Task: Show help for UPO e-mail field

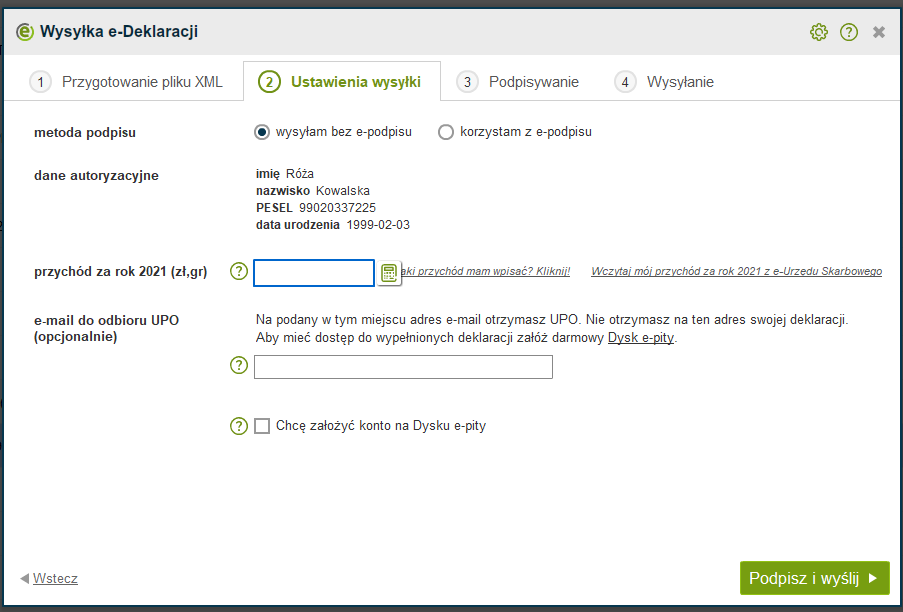Action: pos(238,366)
